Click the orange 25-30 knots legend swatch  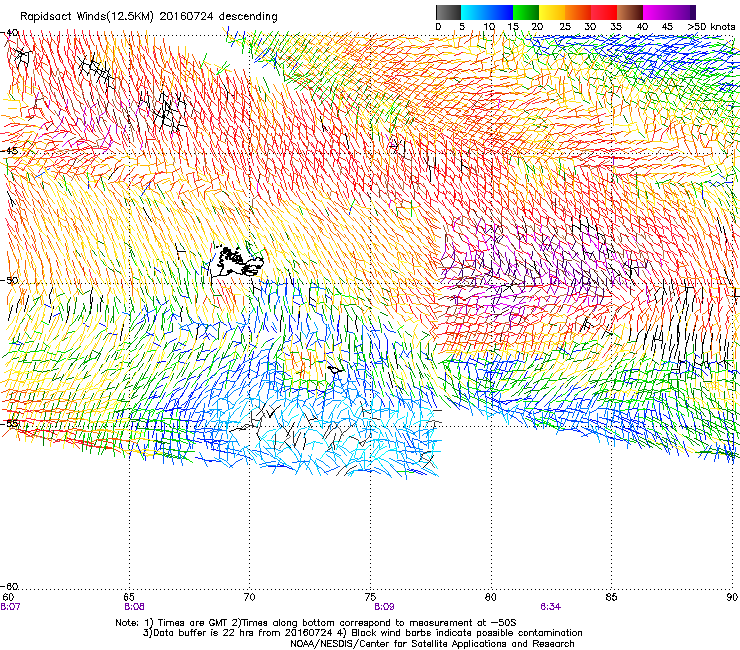(x=578, y=12)
